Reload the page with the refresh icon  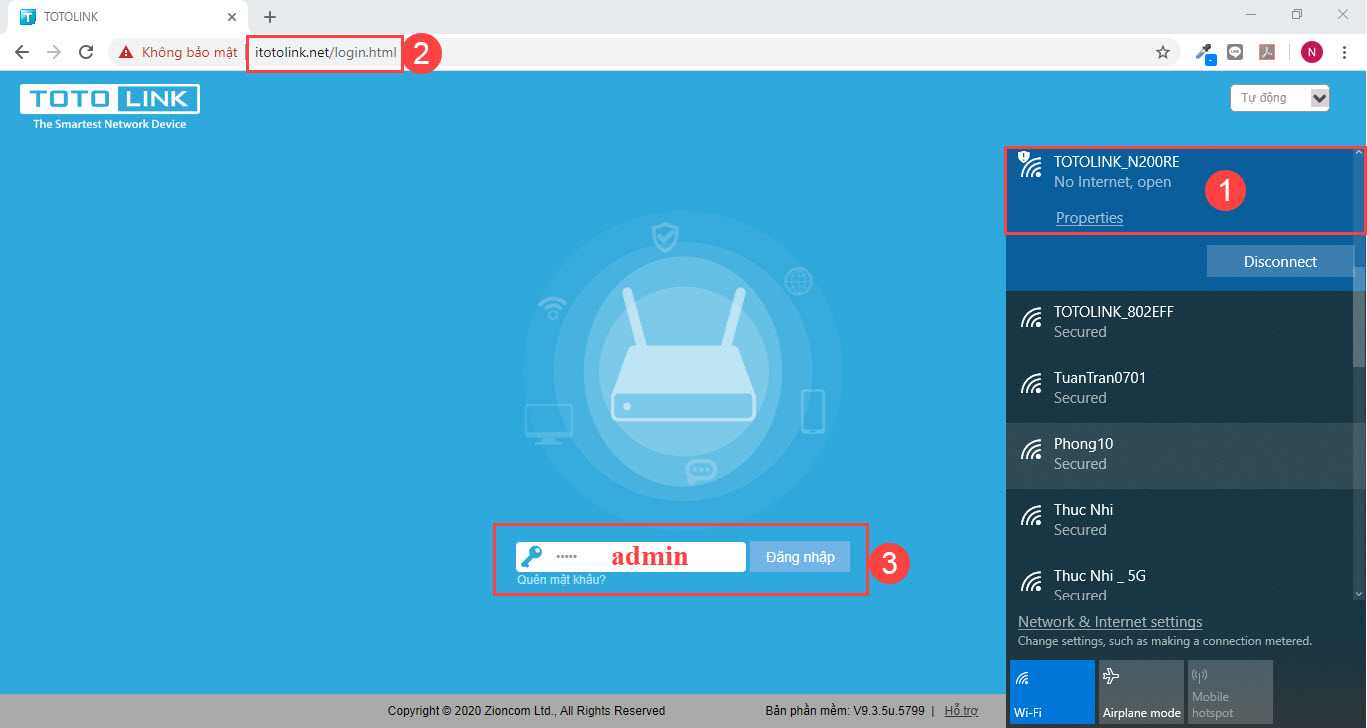(87, 52)
